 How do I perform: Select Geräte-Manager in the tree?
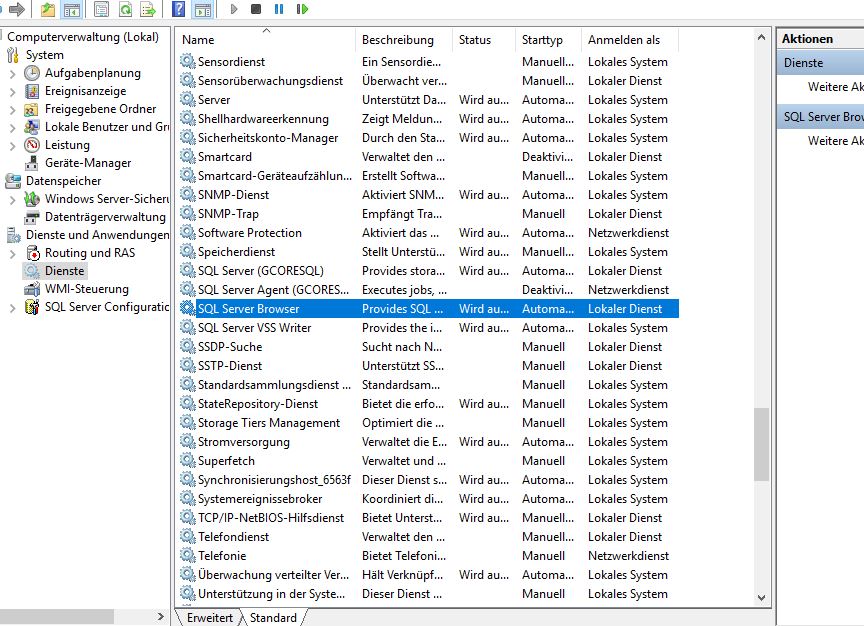(88, 163)
